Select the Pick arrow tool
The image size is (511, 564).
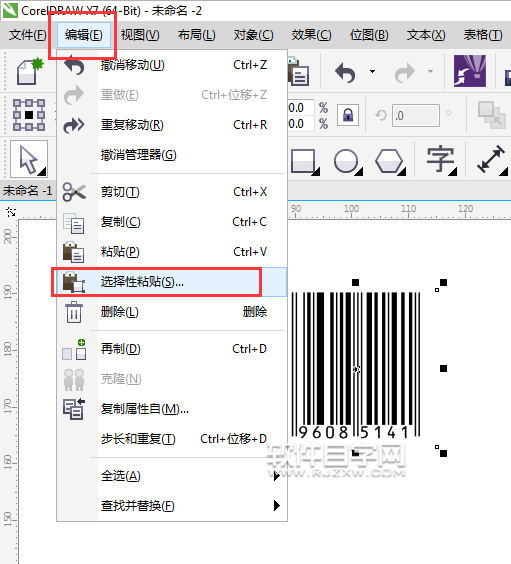29,159
